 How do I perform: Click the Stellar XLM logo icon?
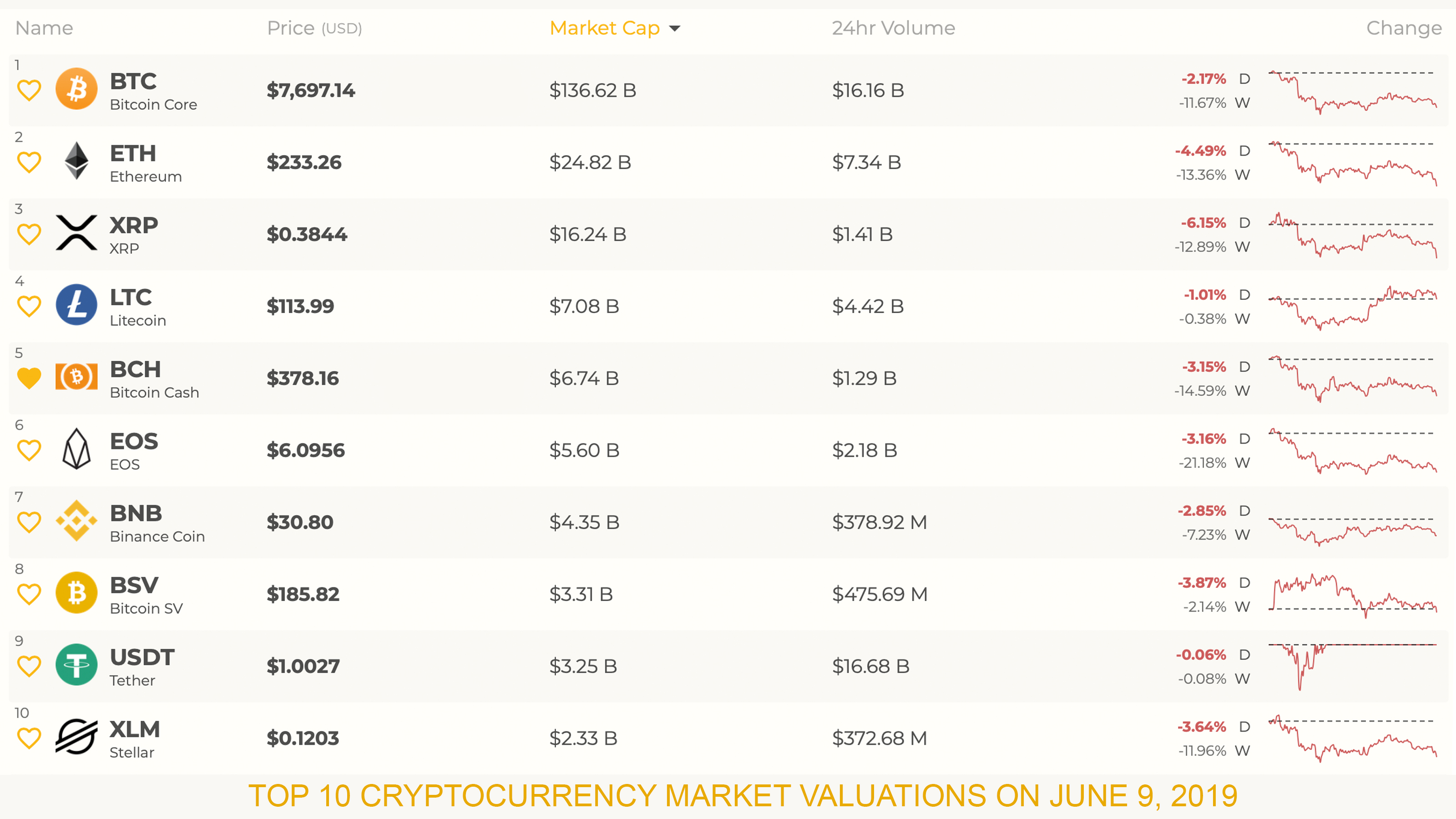pos(76,737)
